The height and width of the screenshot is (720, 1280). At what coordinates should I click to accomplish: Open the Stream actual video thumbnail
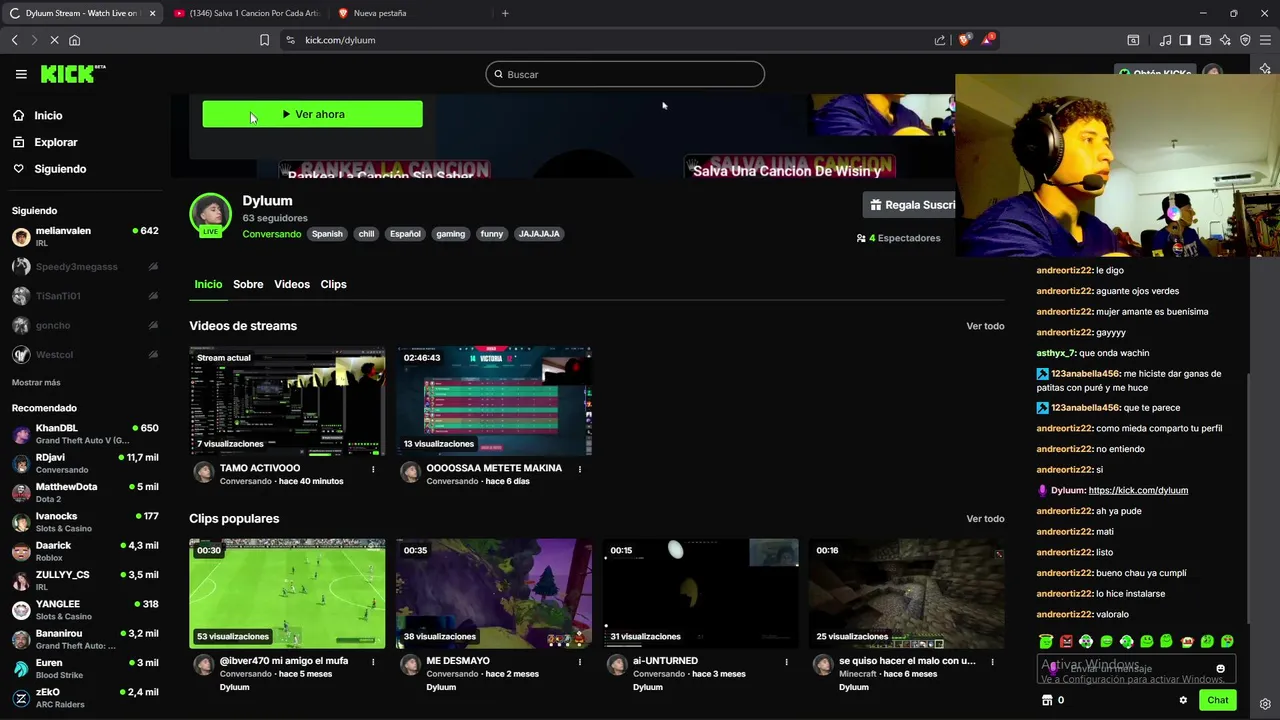287,401
